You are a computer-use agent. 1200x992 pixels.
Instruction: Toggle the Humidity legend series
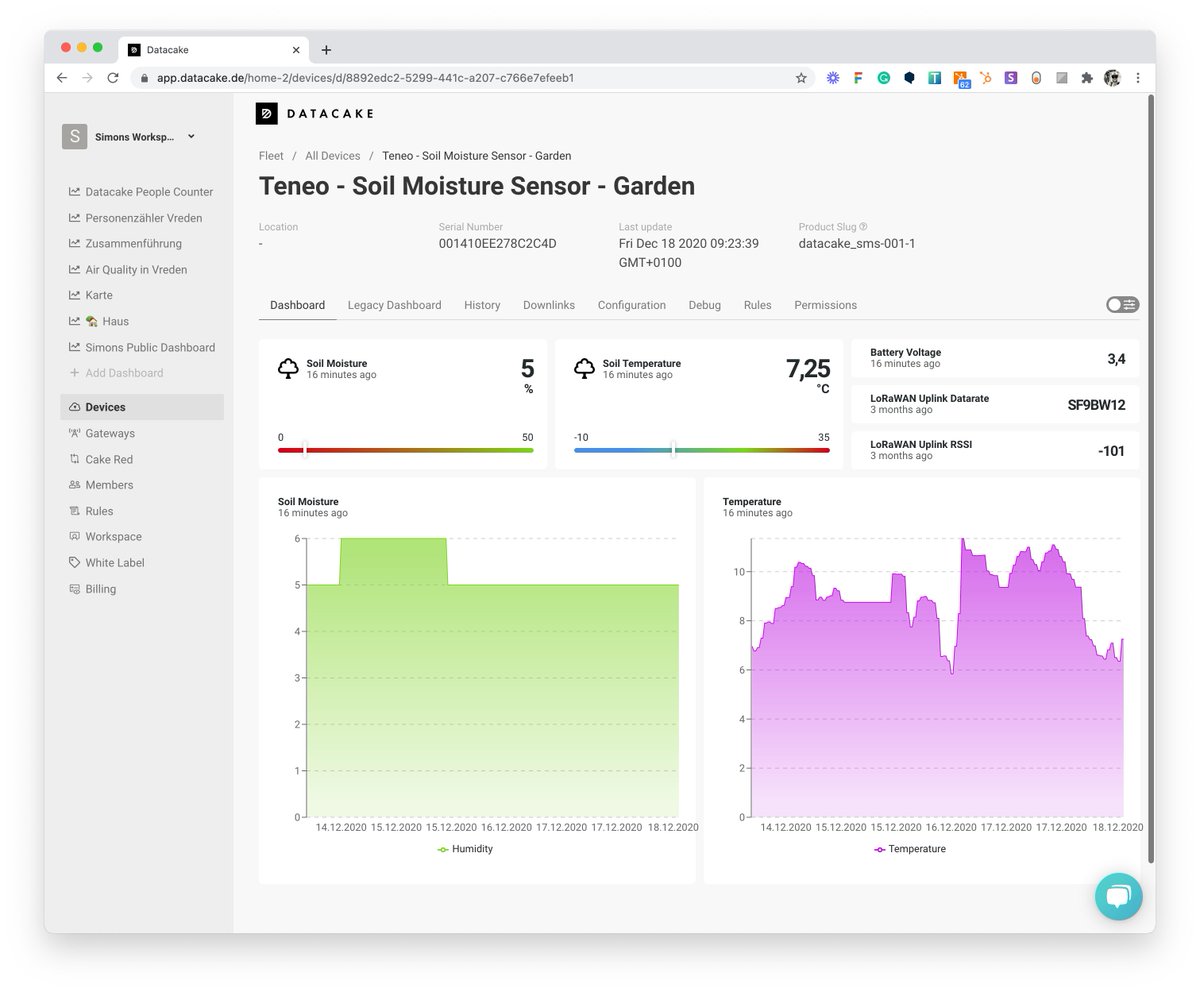[466, 849]
